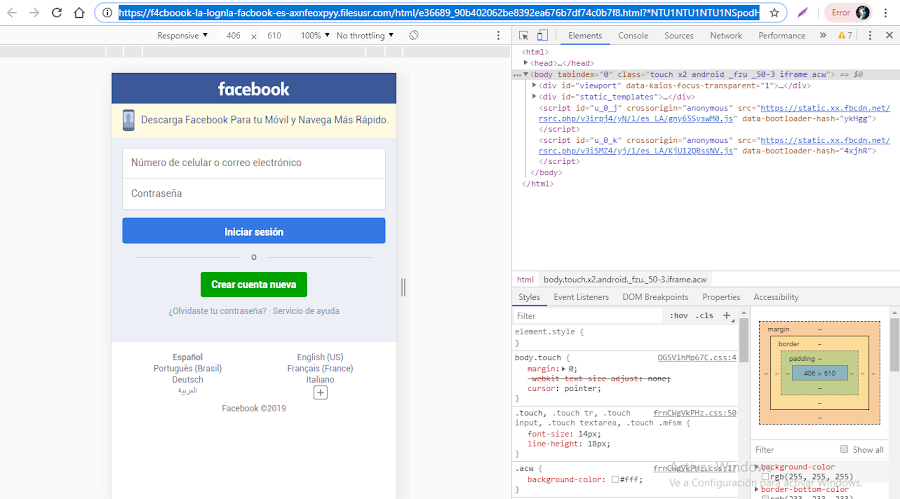Screen dimensions: 900x499
Task: Open the Network tab
Action: click(x=726, y=35)
